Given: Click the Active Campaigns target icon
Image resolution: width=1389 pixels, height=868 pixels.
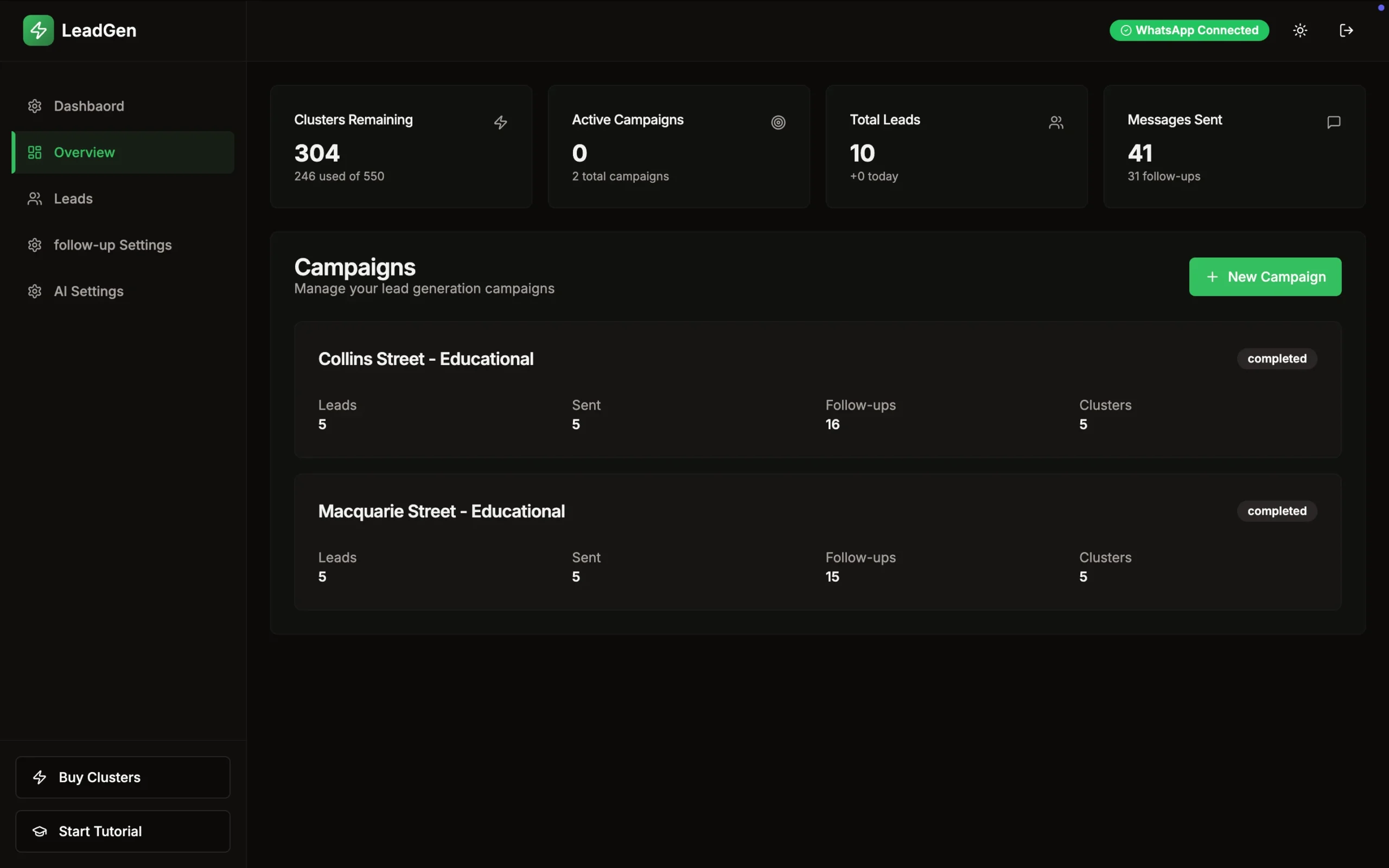Looking at the screenshot, I should [x=778, y=122].
